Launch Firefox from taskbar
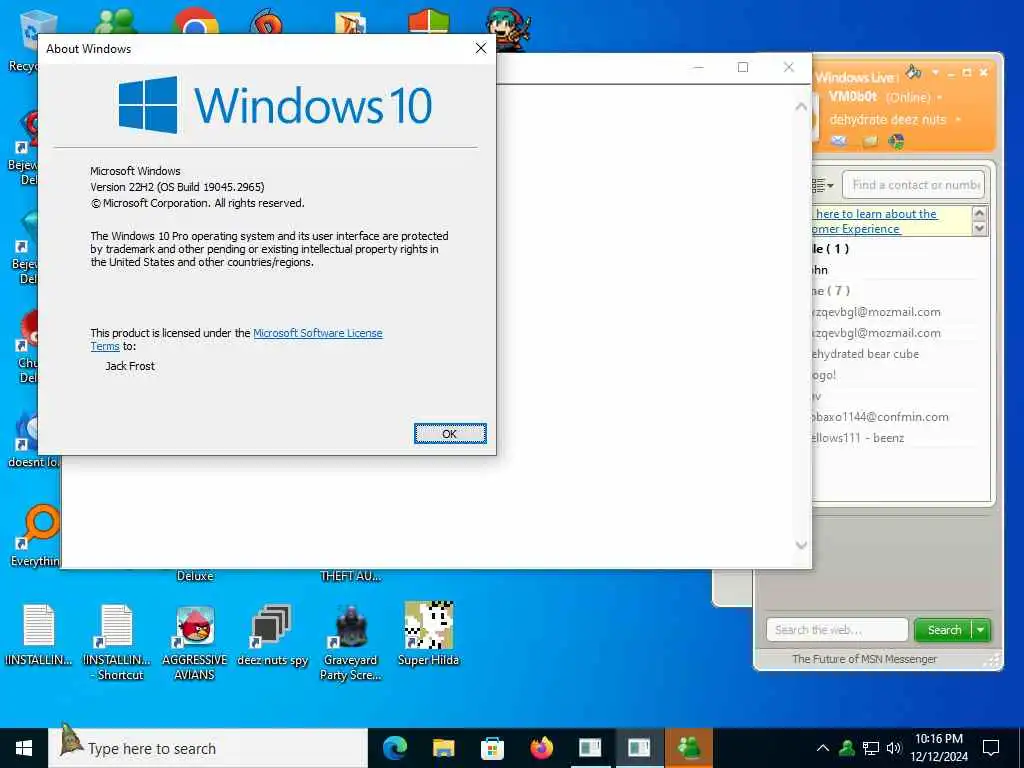Image resolution: width=1024 pixels, height=768 pixels. point(541,748)
